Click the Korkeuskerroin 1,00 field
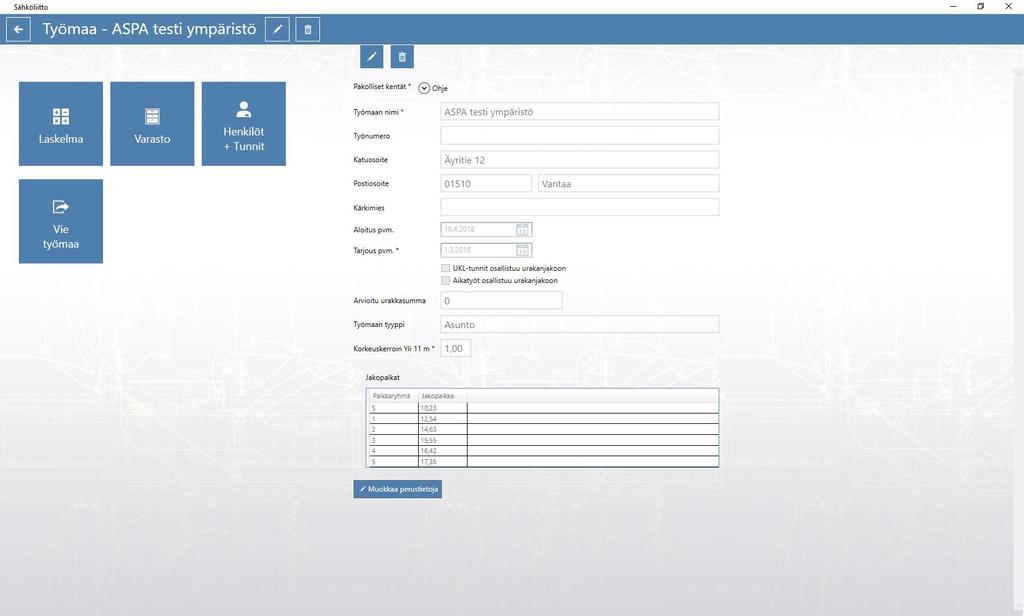This screenshot has height=616, width=1024. 456,348
